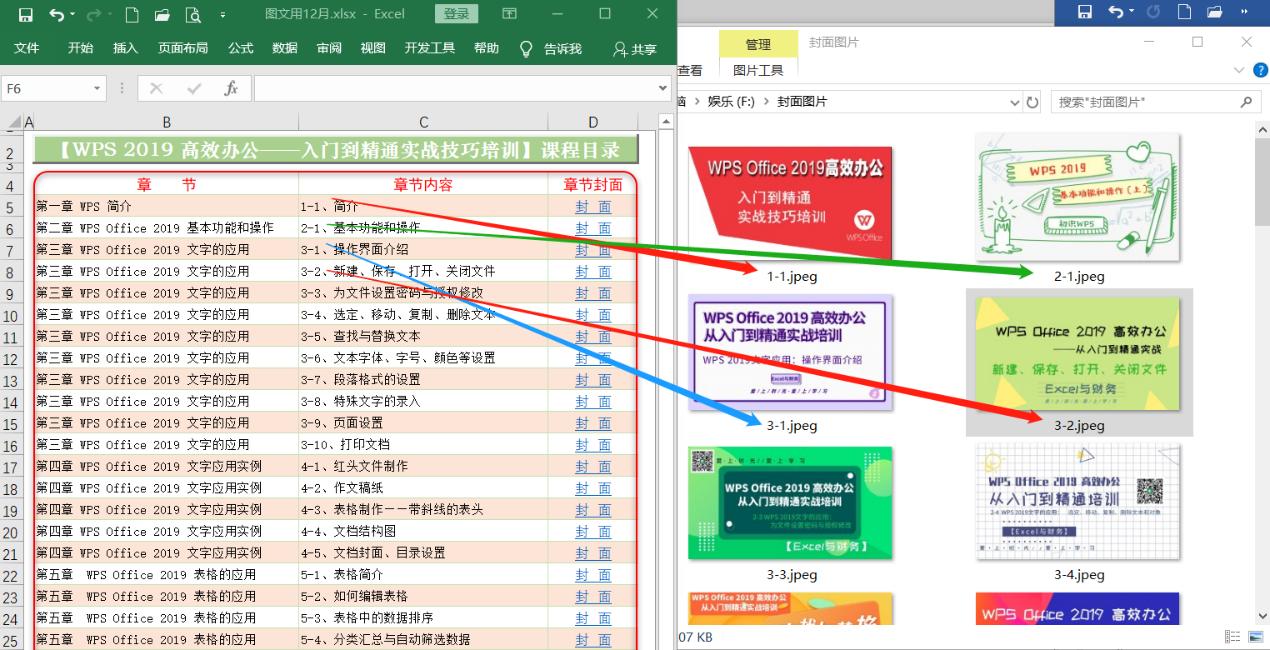
Task: Open Explorer help via the blue question mark
Action: 1261,70
